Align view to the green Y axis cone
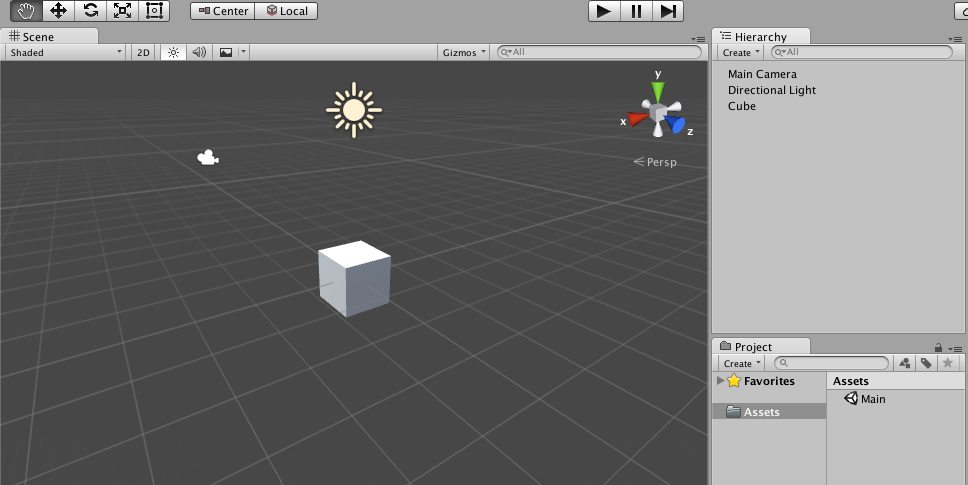The width and height of the screenshot is (968, 485). tap(658, 91)
